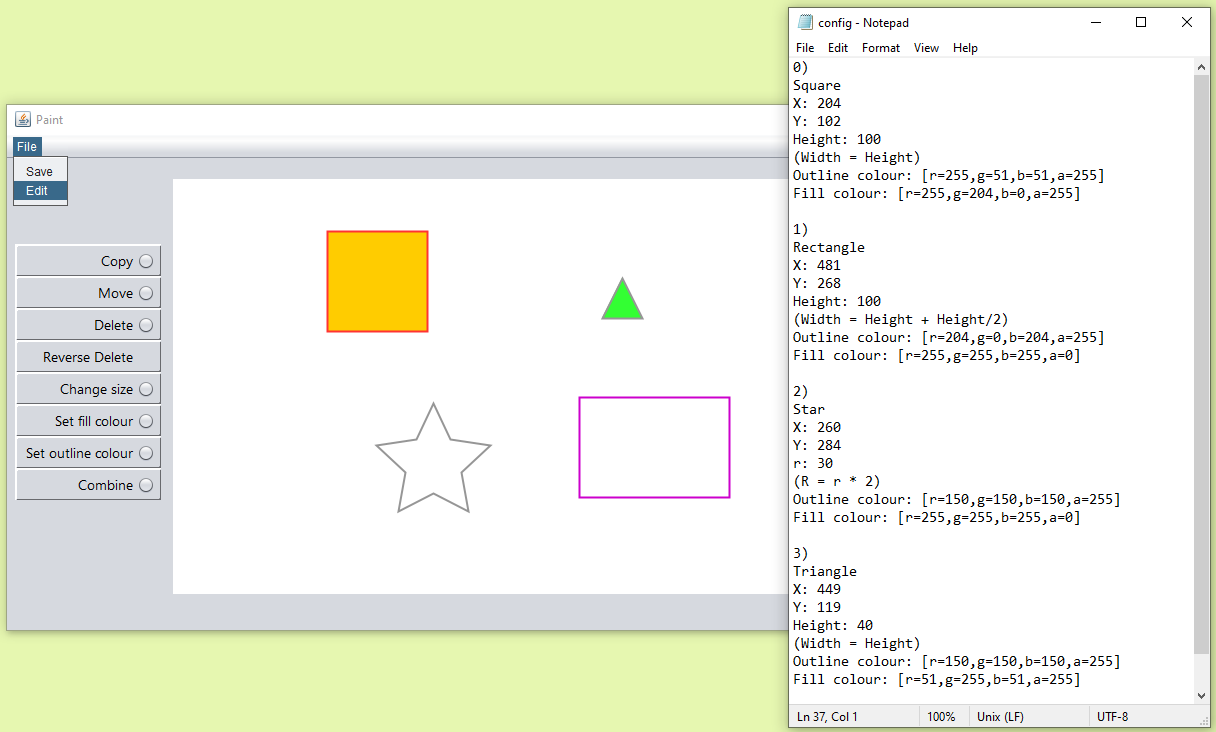Click the Paint application icon in the title bar
1216x732 pixels.
tap(23, 119)
